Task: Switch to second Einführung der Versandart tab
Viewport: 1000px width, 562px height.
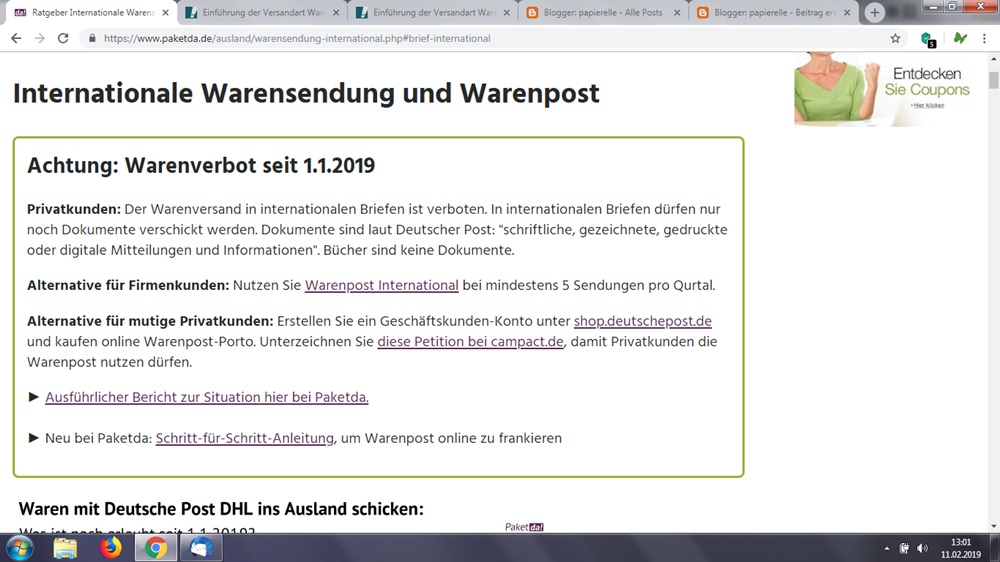Action: pyautogui.click(x=434, y=13)
